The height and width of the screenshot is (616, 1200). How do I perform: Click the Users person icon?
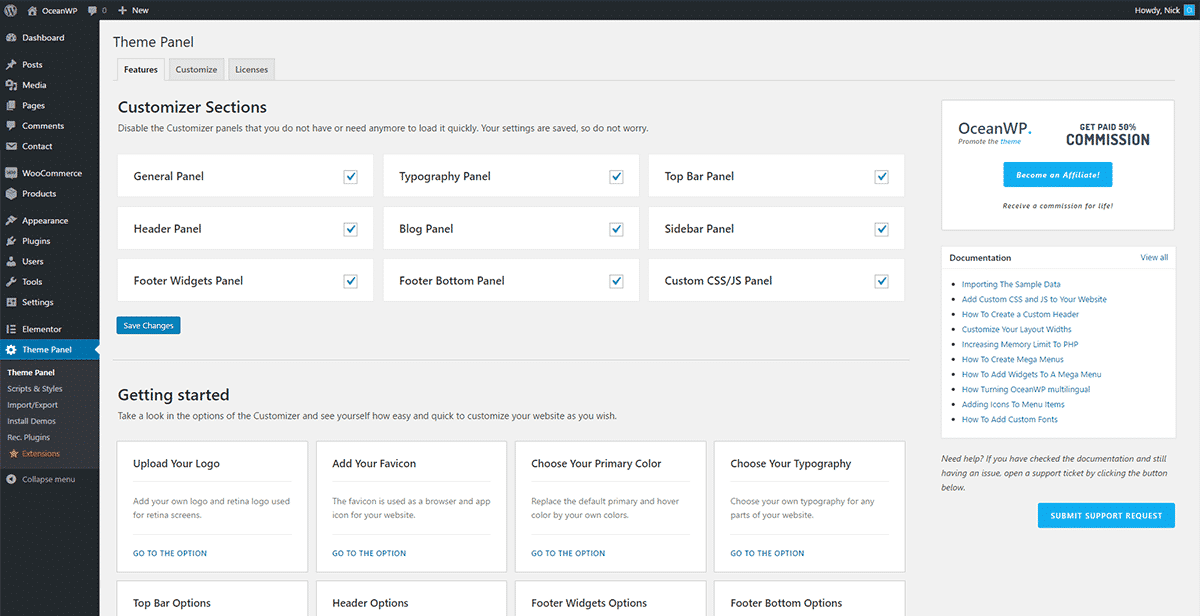click(11, 262)
